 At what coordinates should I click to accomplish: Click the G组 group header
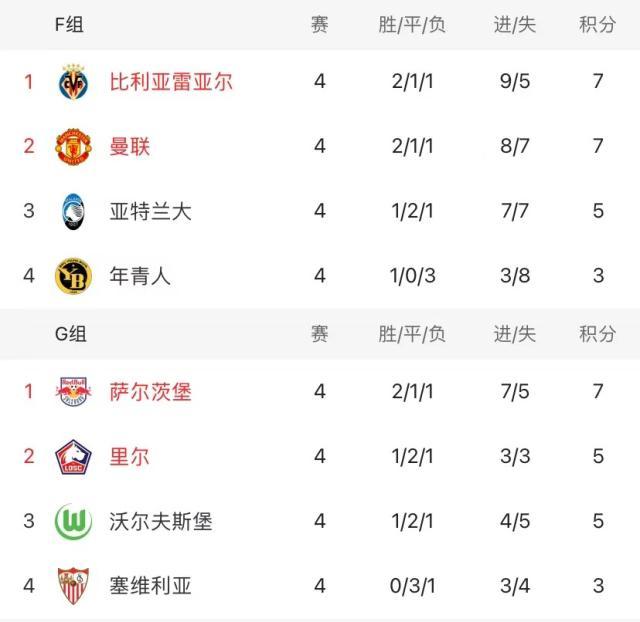pyautogui.click(x=70, y=334)
